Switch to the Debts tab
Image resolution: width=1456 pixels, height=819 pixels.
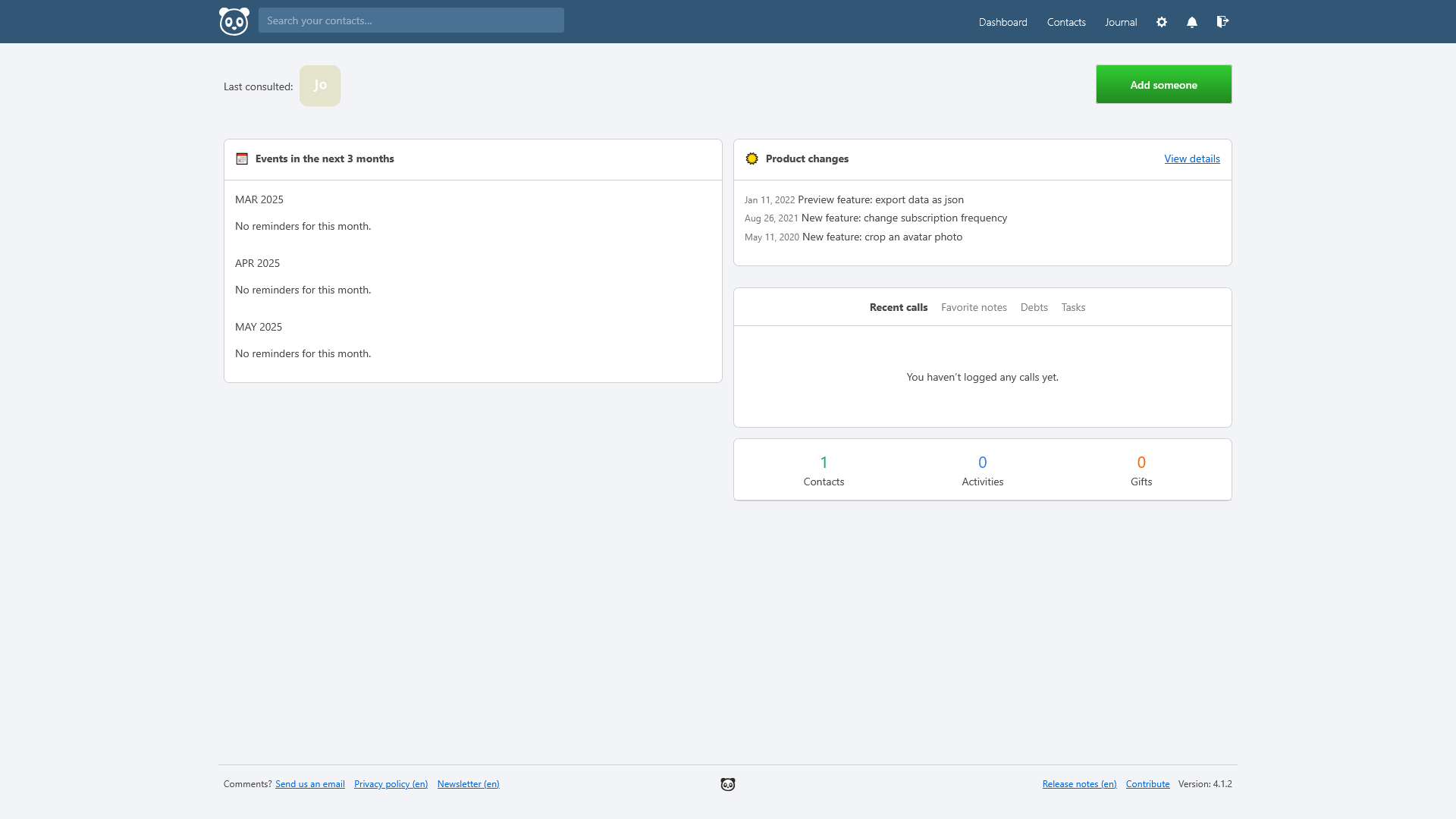coord(1034,307)
